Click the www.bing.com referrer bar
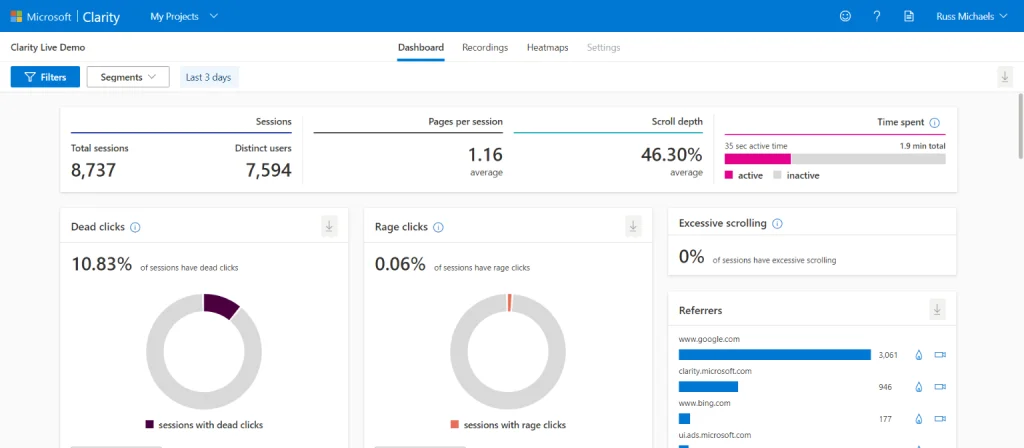Image resolution: width=1024 pixels, height=448 pixels. [x=684, y=419]
